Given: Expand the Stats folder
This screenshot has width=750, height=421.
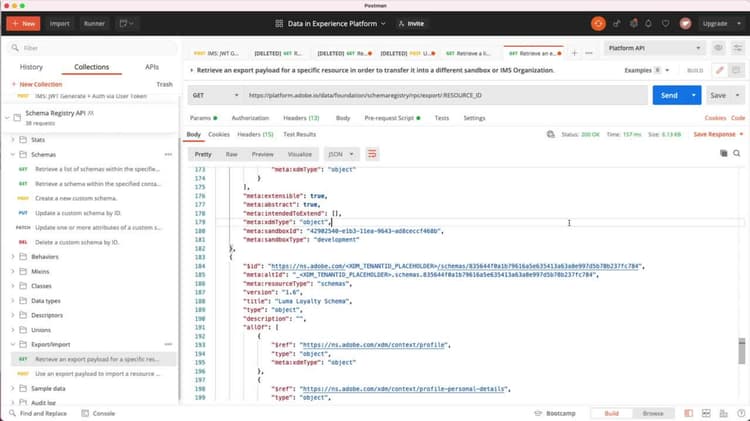Looking at the screenshot, I should point(13,140).
